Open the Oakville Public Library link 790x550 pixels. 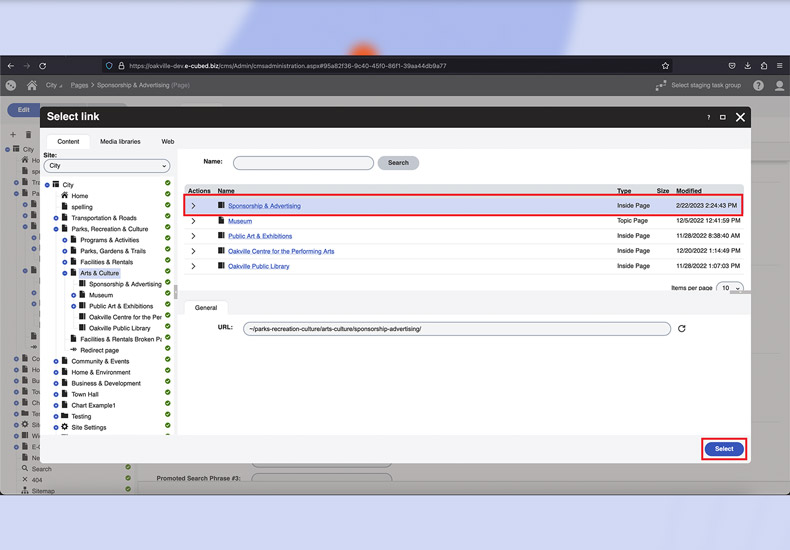coord(259,266)
